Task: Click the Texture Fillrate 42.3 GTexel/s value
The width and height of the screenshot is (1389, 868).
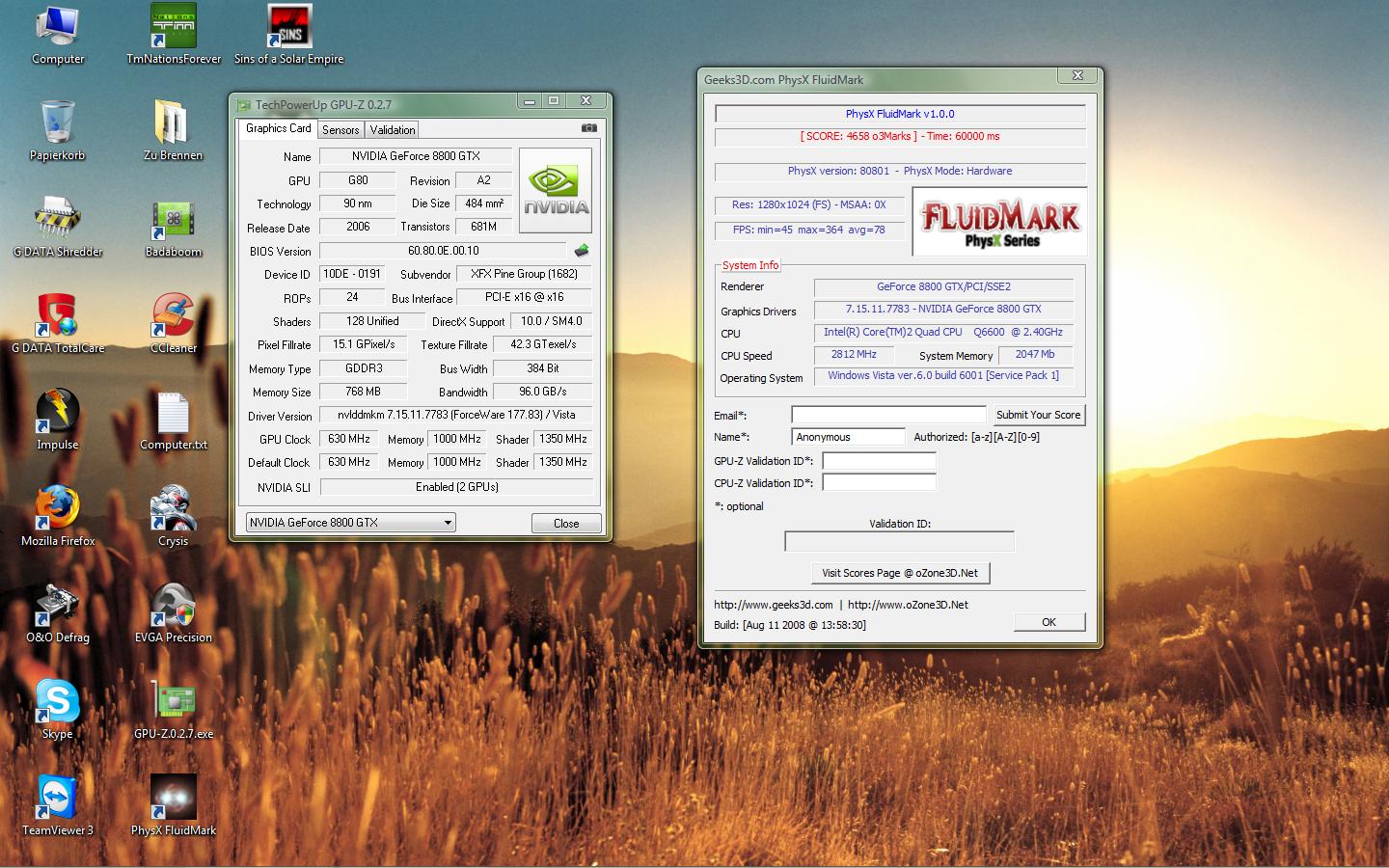Action: (x=543, y=344)
